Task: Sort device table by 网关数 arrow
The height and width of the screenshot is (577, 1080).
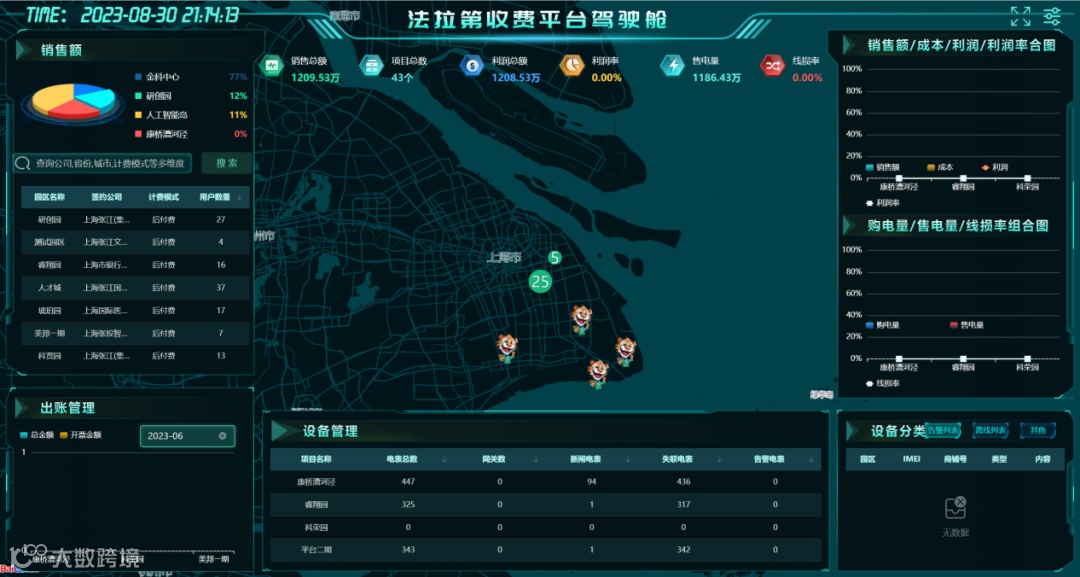Action: (x=536, y=459)
